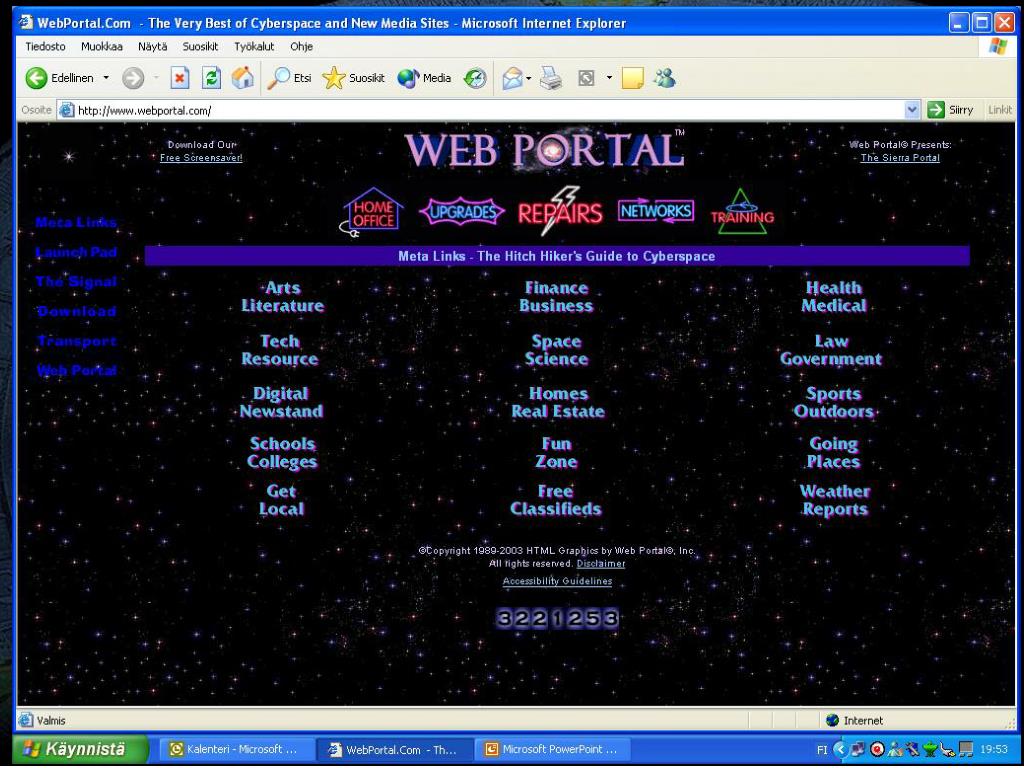This screenshot has width=1024, height=768.
Task: Click The Signal sidebar item
Action: 76,282
